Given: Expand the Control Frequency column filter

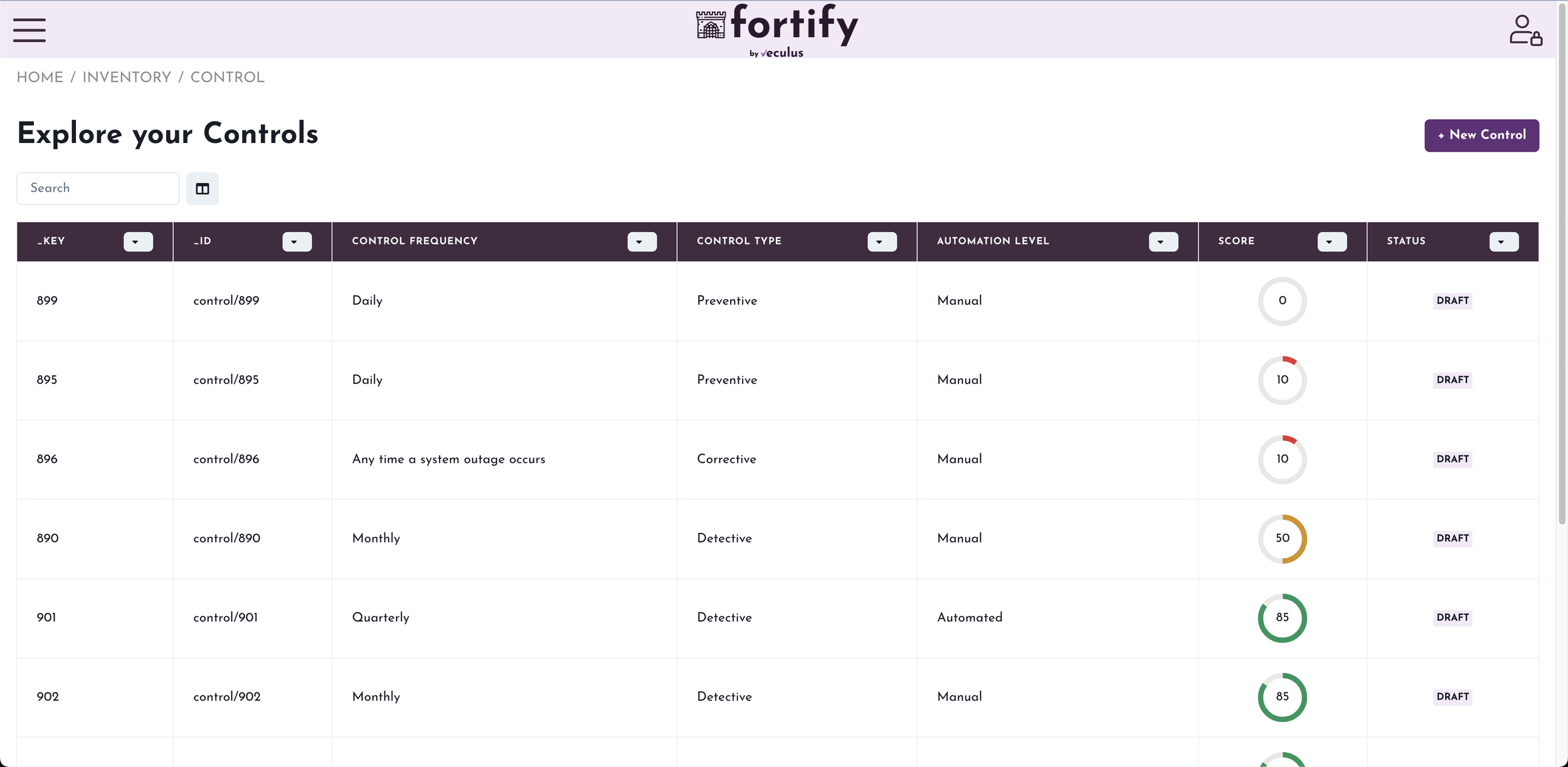Looking at the screenshot, I should click(x=642, y=242).
